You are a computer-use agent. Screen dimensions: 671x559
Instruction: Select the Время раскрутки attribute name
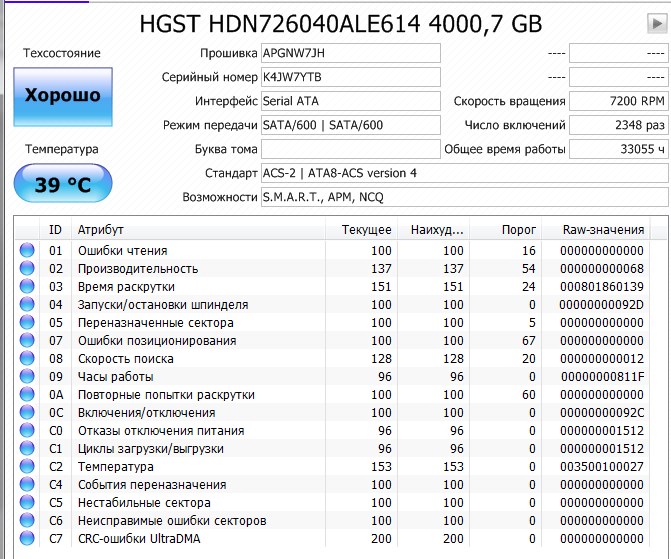click(x=126, y=287)
